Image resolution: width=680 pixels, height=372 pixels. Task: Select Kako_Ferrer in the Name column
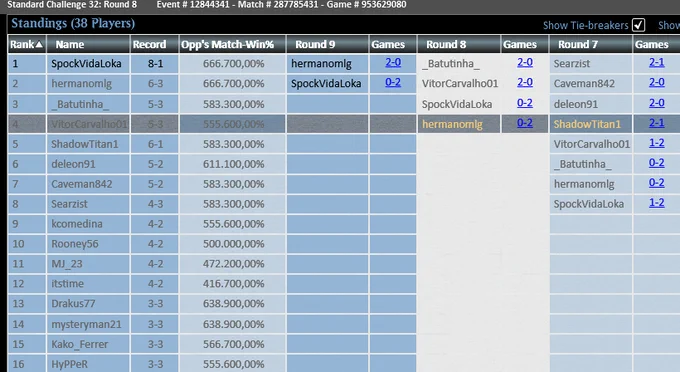(x=80, y=344)
